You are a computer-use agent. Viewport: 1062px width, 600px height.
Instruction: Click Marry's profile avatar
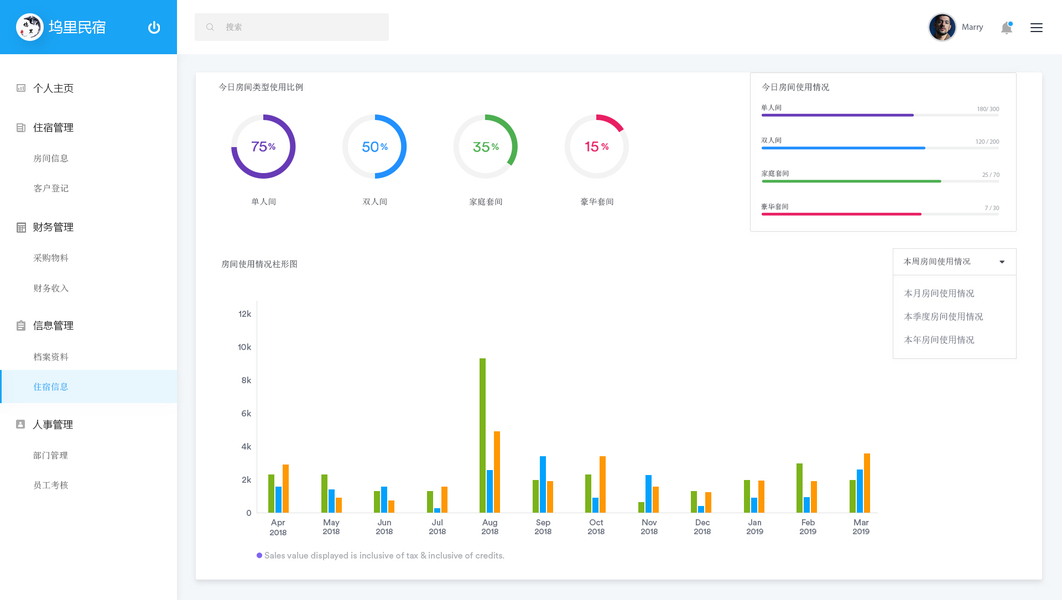click(x=942, y=27)
